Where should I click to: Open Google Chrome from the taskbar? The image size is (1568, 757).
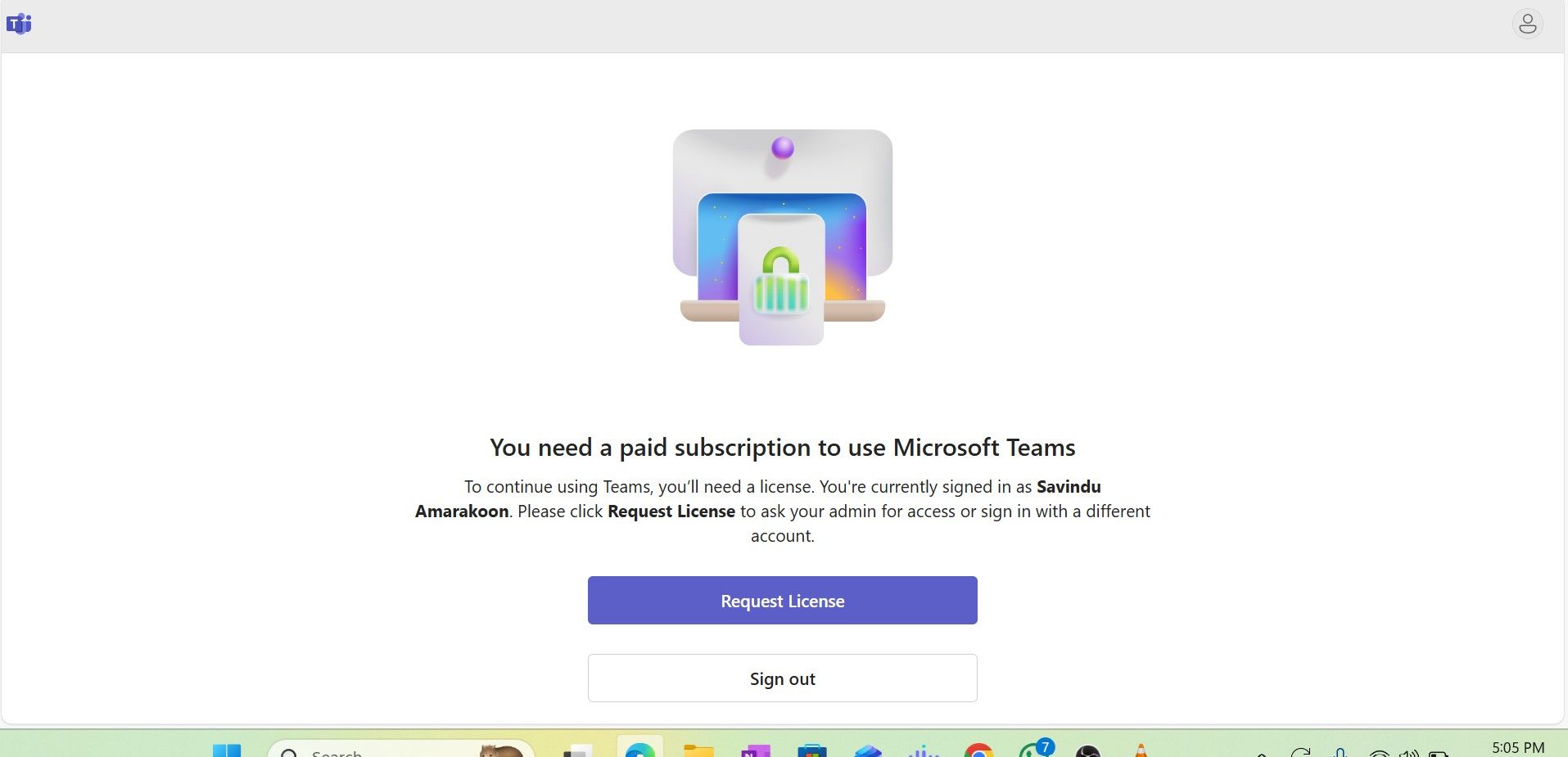coord(978,750)
